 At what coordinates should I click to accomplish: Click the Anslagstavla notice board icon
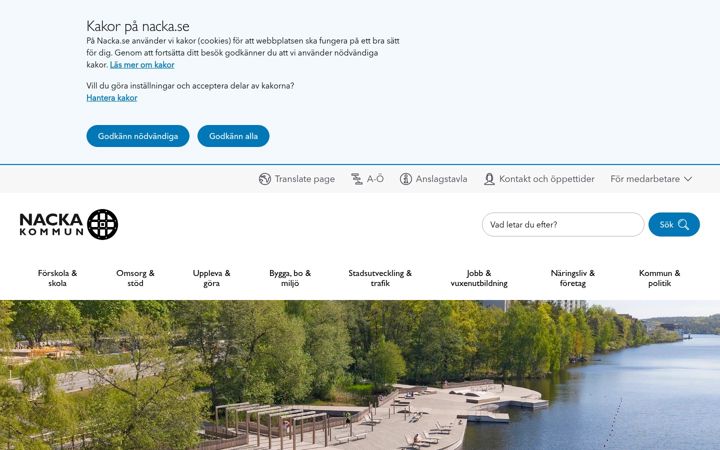(406, 179)
